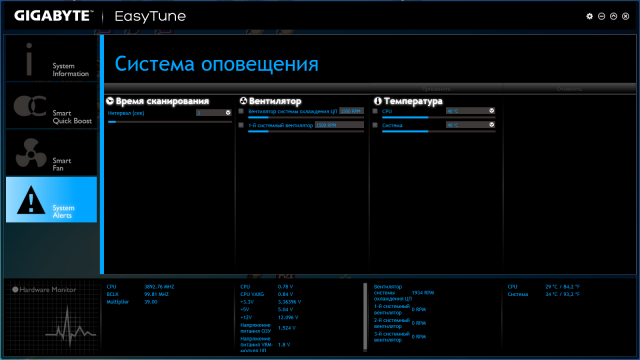Click the Температура thermometer icon
This screenshot has width=640, height=360.
[x=378, y=101]
